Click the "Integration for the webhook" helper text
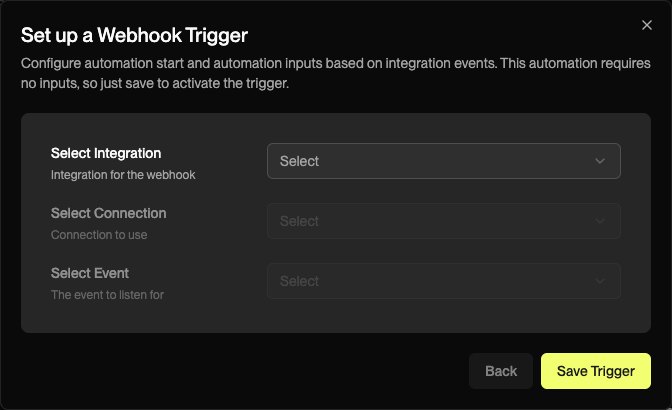Image resolution: width=672 pixels, height=410 pixels. 123,175
